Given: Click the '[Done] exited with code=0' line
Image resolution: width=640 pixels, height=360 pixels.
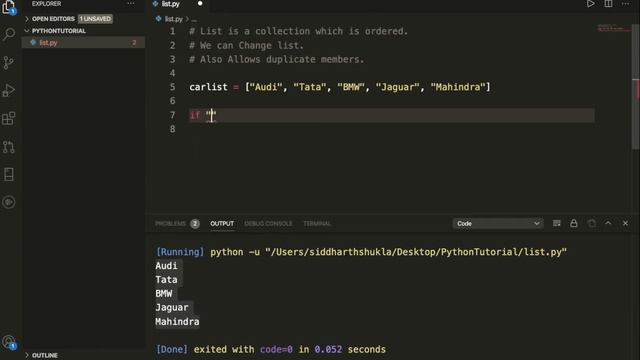Looking at the screenshot, I should coord(271,349).
